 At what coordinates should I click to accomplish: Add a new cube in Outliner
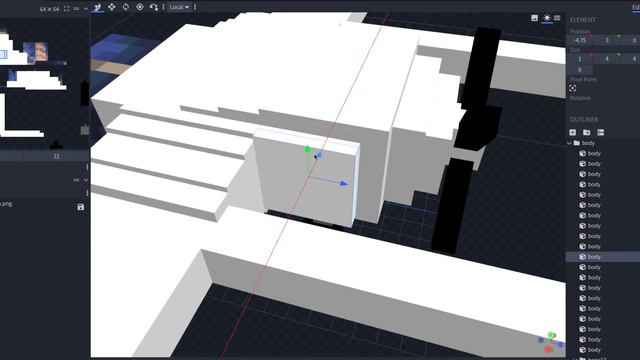point(573,132)
